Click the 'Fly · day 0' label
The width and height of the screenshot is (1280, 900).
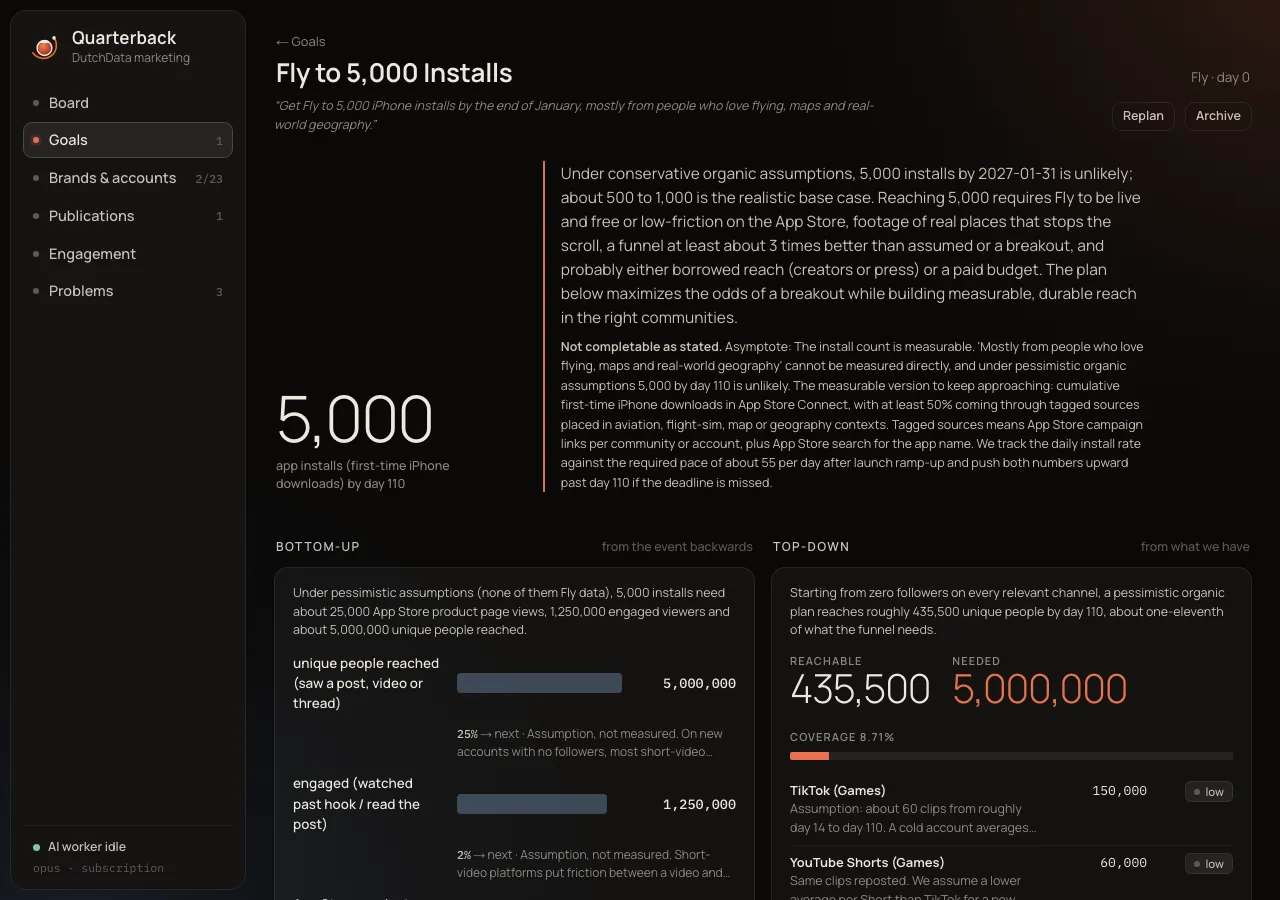[x=1220, y=78]
